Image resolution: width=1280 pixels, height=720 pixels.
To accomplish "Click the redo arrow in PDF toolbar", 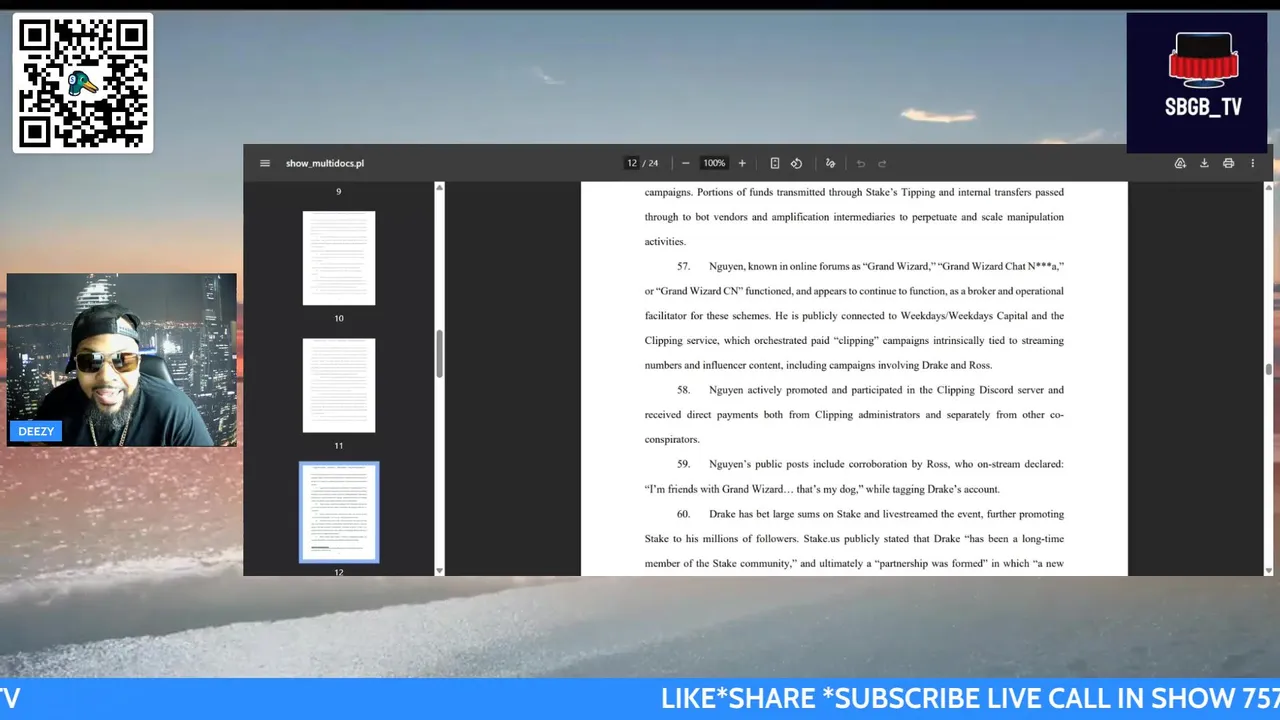I will point(882,163).
